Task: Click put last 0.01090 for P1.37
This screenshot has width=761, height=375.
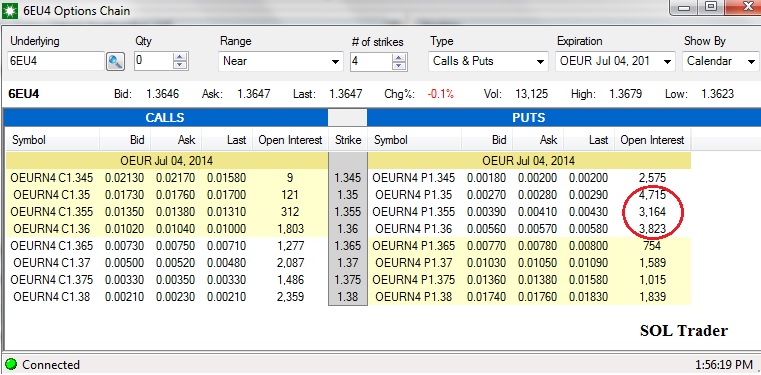Action: point(588,262)
